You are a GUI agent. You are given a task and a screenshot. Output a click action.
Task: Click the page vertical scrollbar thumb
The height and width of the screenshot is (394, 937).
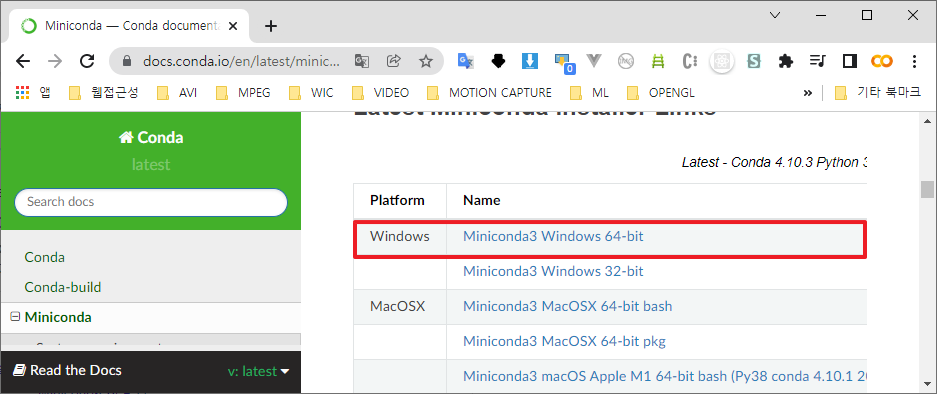click(x=927, y=189)
